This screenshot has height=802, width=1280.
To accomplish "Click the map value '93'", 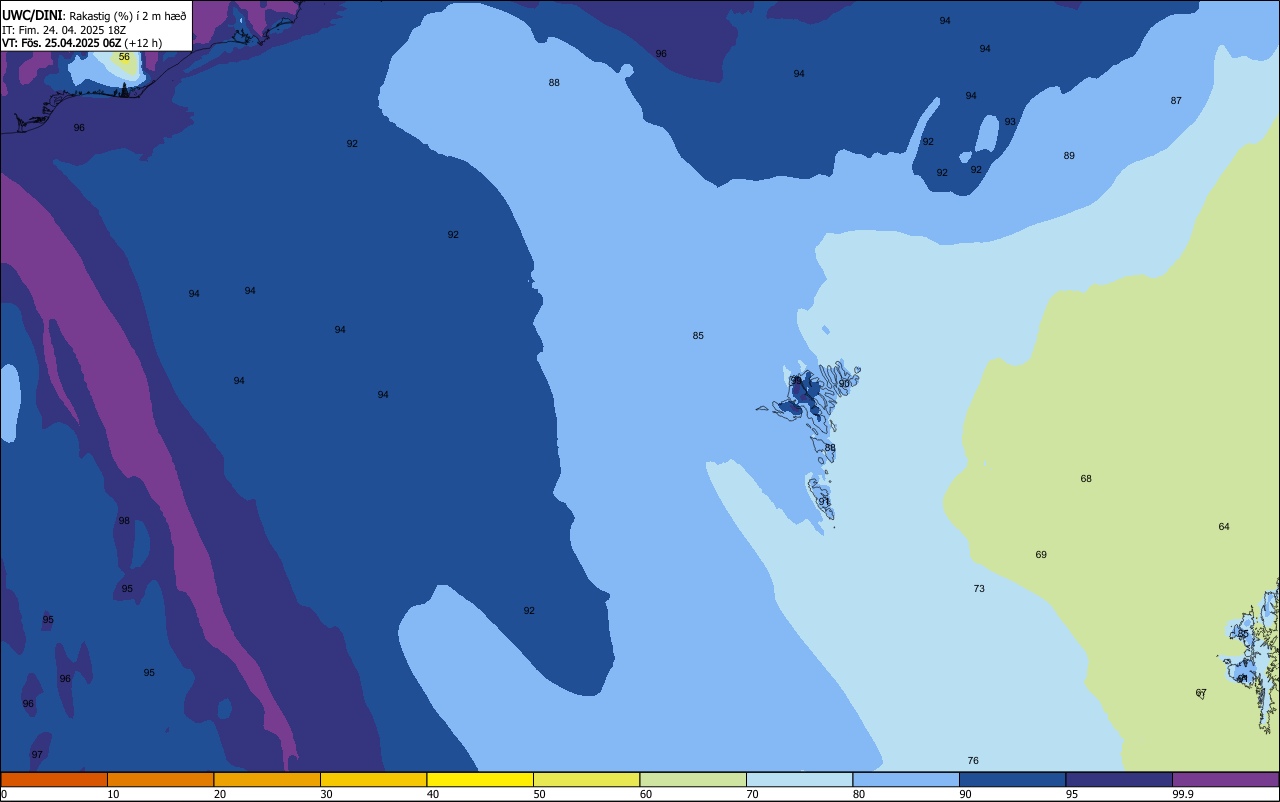I will pyautogui.click(x=1010, y=122).
